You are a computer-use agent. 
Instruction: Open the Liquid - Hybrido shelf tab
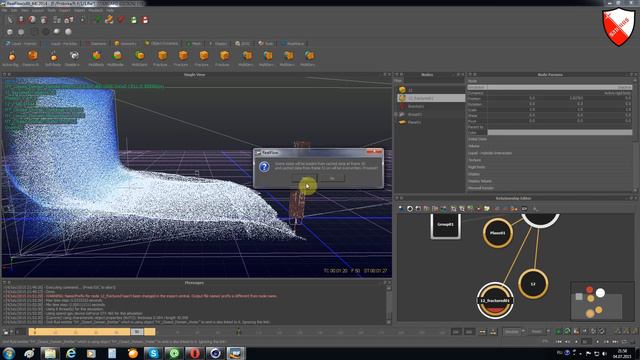point(20,43)
